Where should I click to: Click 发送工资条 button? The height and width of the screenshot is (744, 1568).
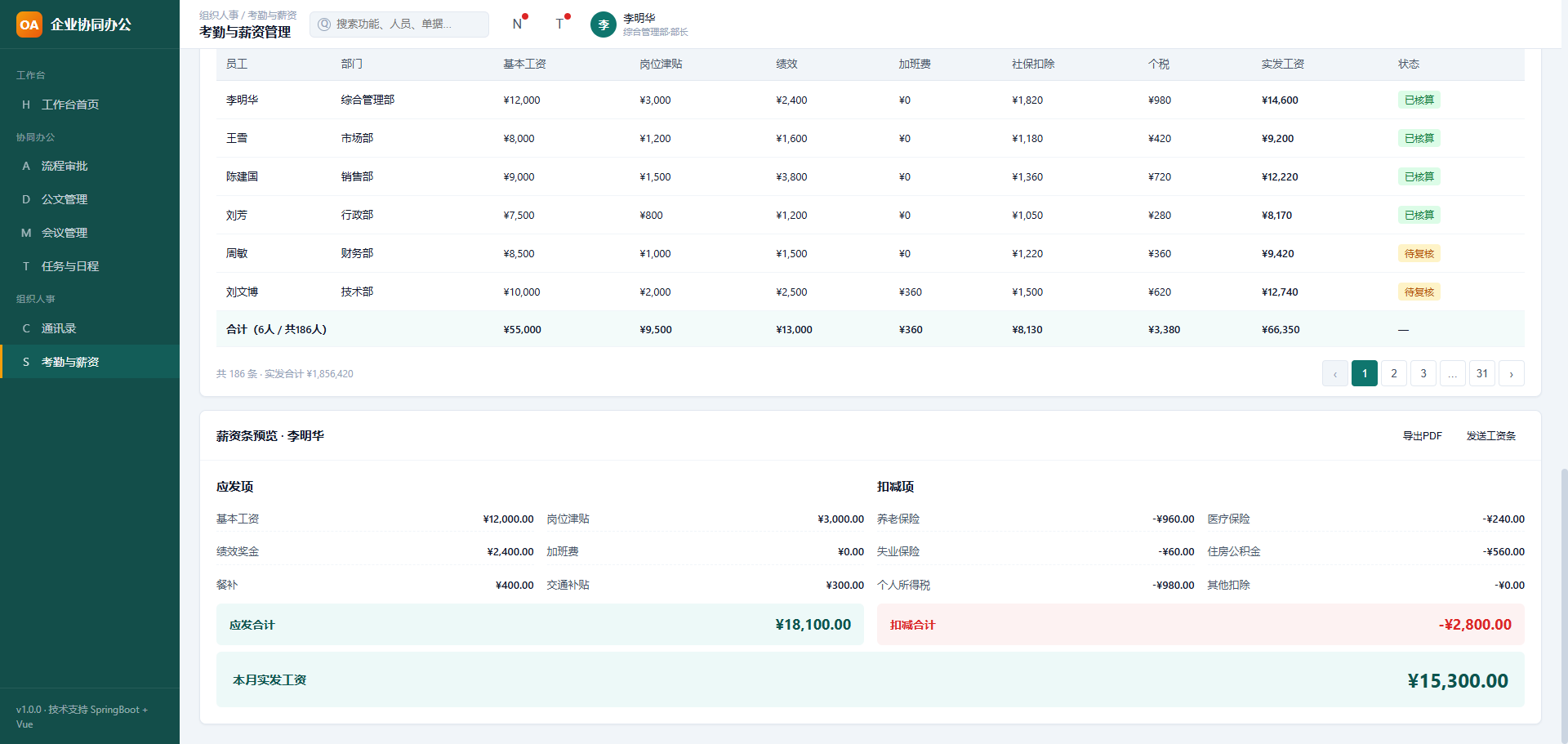[x=1491, y=436]
